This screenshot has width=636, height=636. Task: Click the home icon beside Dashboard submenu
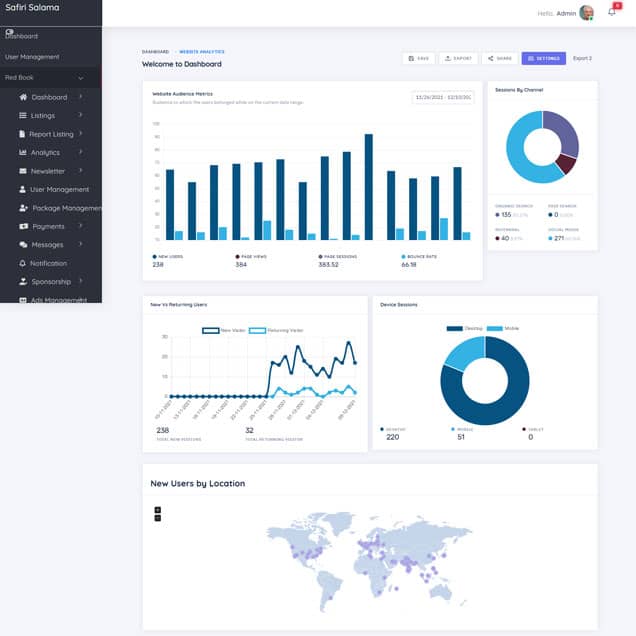23,97
